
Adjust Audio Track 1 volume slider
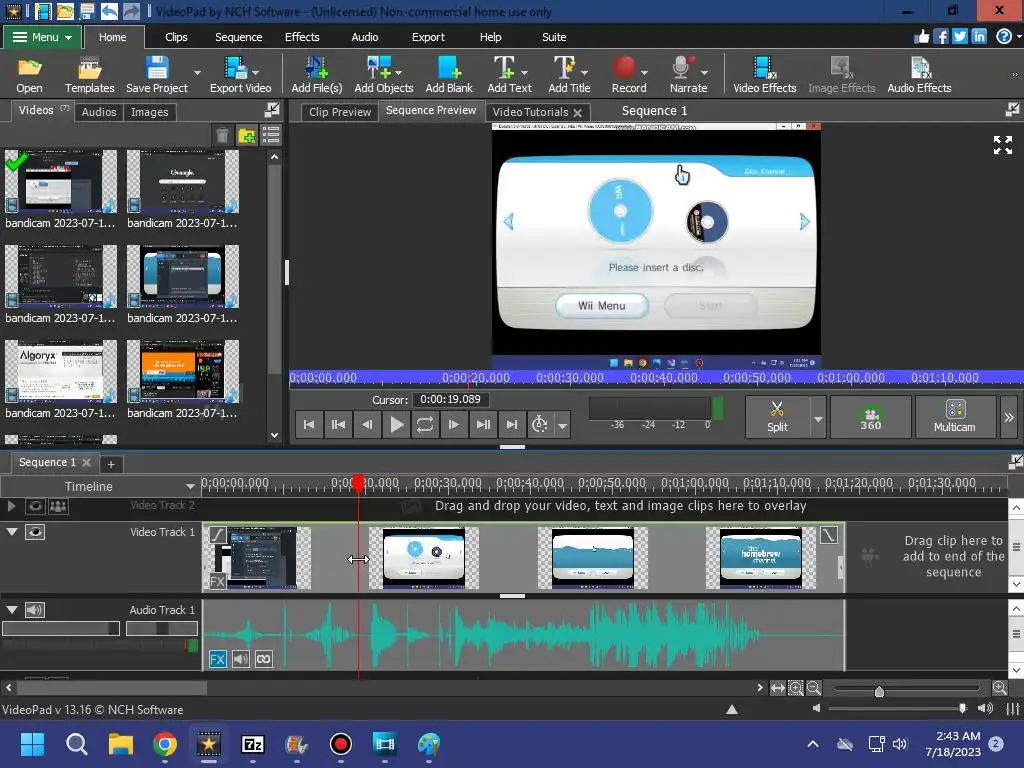(x=61, y=628)
